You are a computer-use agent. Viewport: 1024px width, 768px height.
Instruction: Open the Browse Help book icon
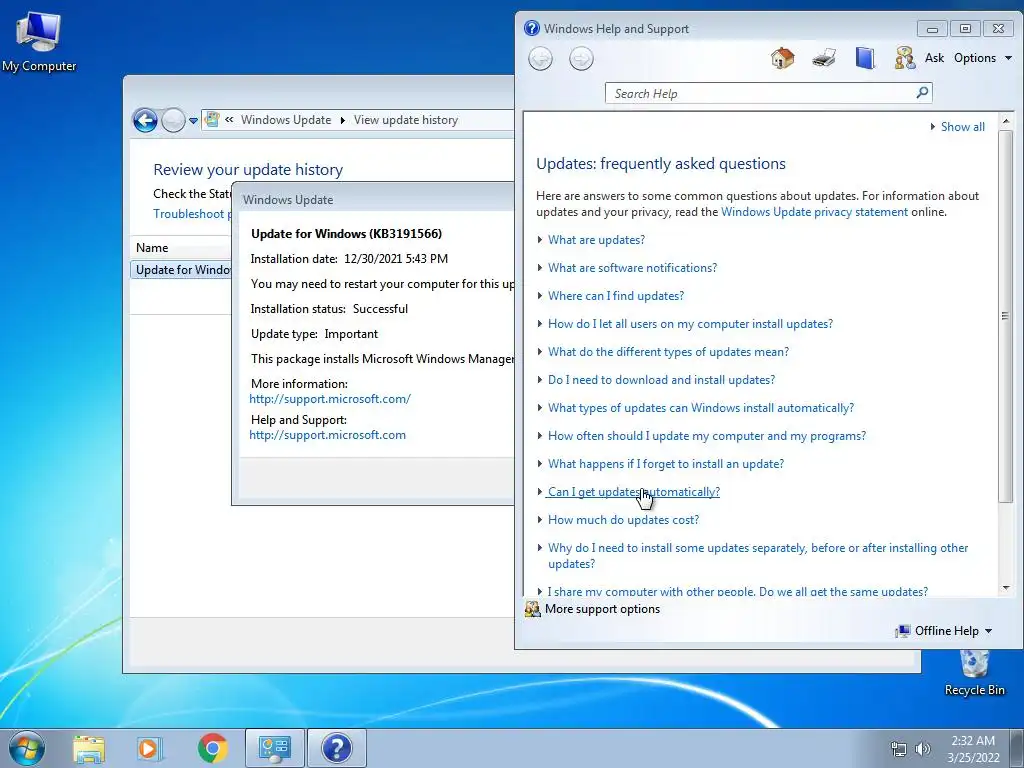865,58
